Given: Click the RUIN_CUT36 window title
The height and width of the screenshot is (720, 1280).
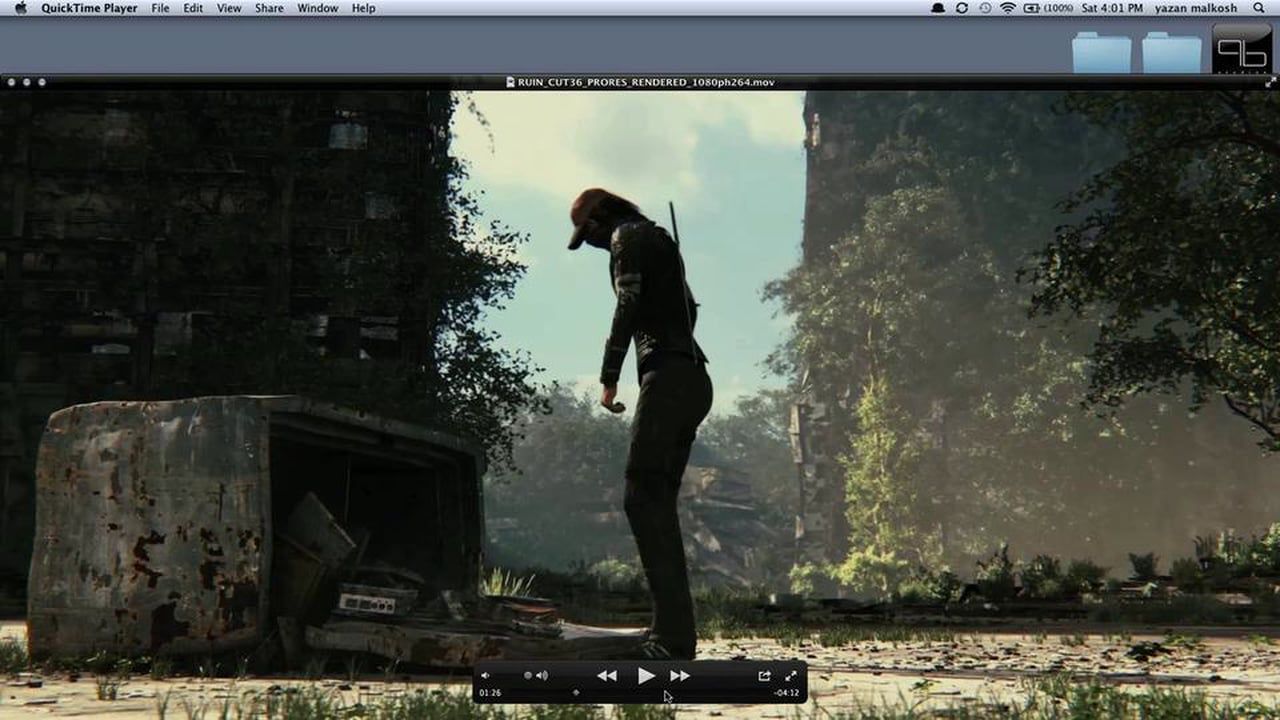Looking at the screenshot, I should point(646,82).
